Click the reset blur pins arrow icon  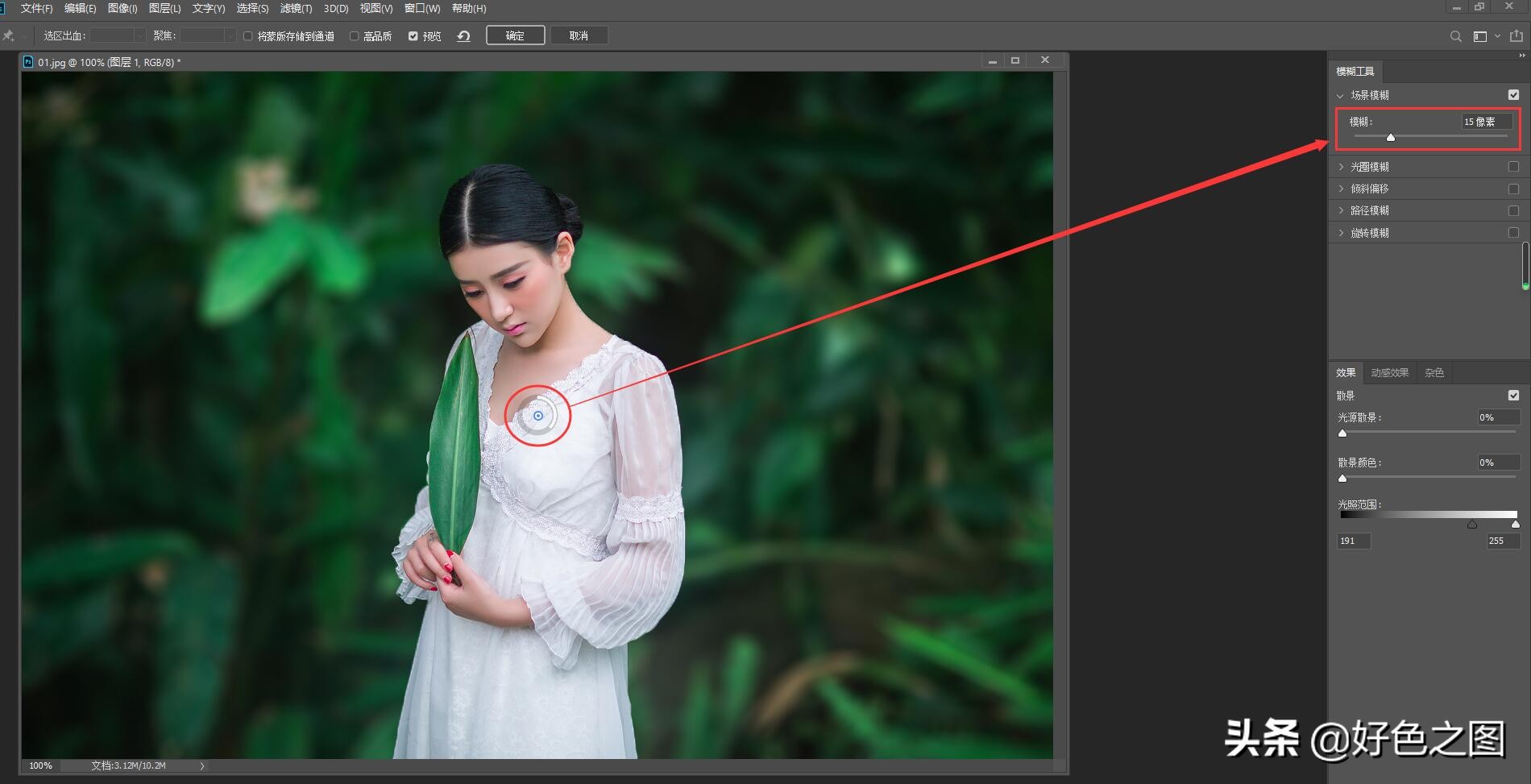pyautogui.click(x=463, y=36)
